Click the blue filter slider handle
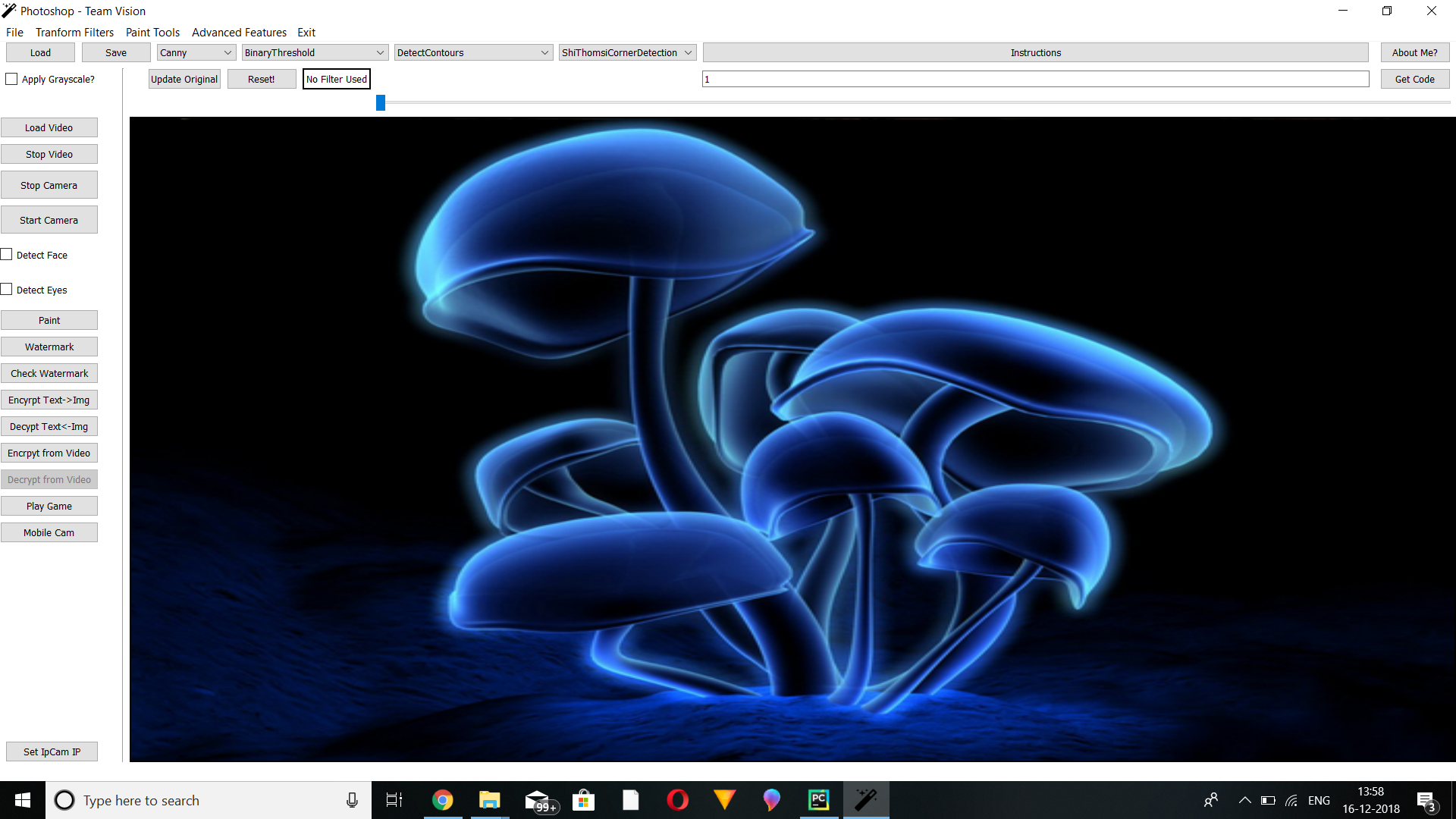The image size is (1456, 819). [x=381, y=102]
